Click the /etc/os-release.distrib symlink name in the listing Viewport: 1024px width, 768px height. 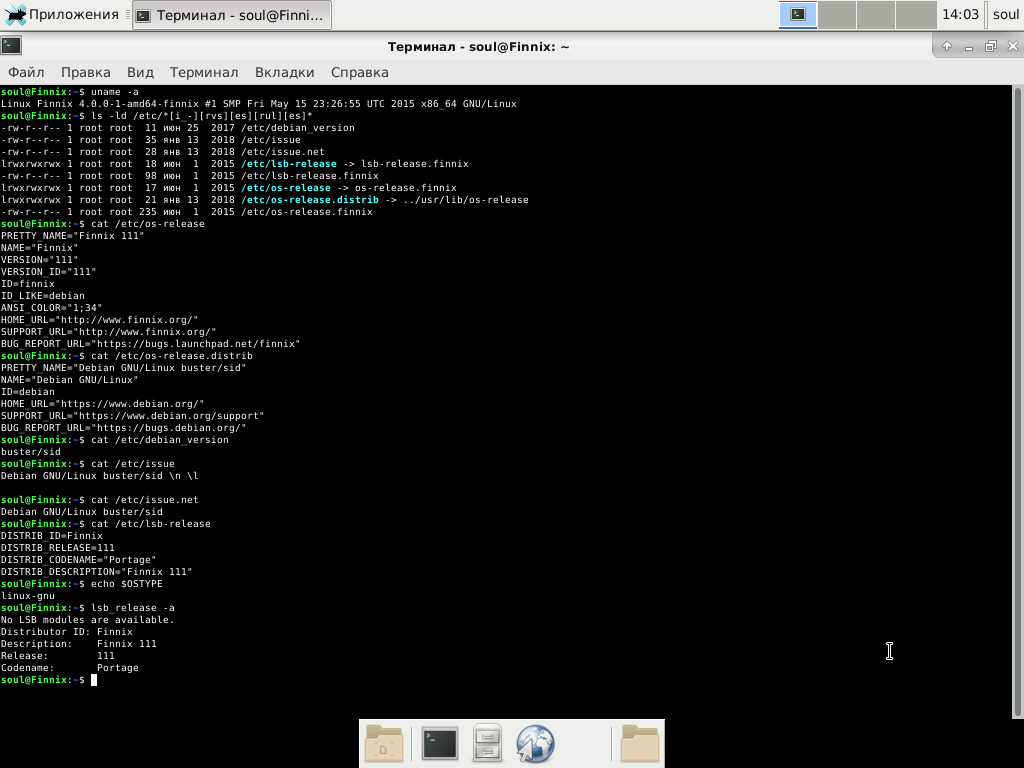(310, 200)
